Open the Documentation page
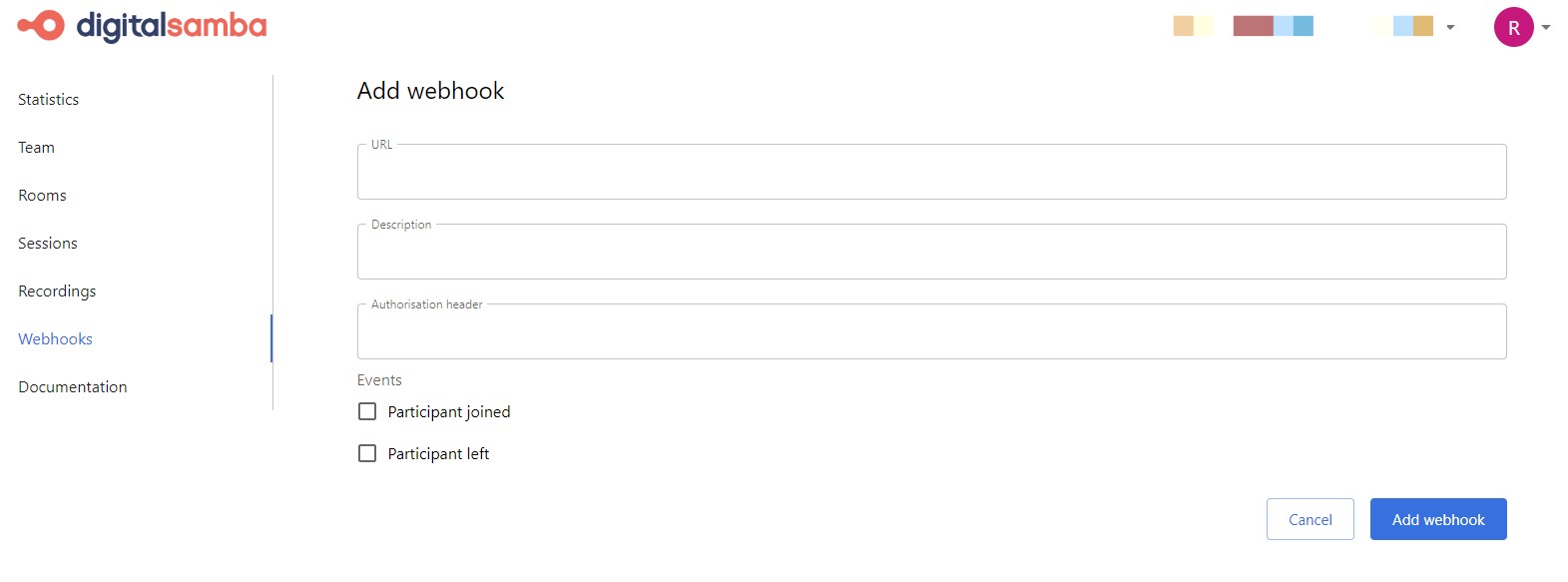This screenshot has height=582, width=1568. point(72,386)
